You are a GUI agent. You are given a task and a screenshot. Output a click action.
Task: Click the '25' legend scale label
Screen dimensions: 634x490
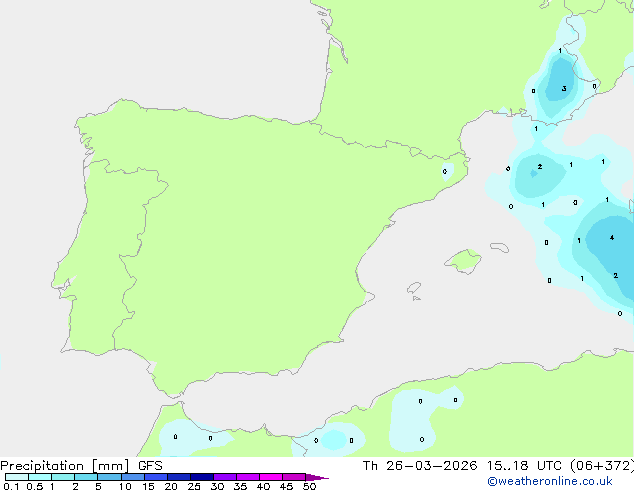[x=194, y=486]
